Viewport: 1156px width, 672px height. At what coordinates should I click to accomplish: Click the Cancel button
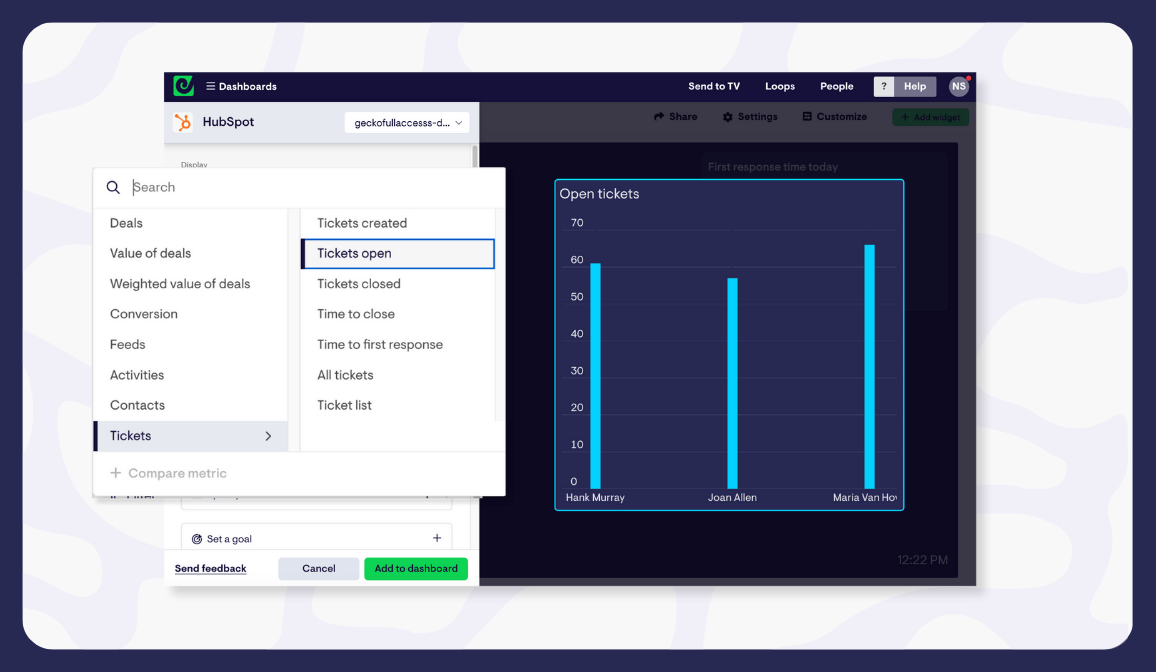point(318,568)
